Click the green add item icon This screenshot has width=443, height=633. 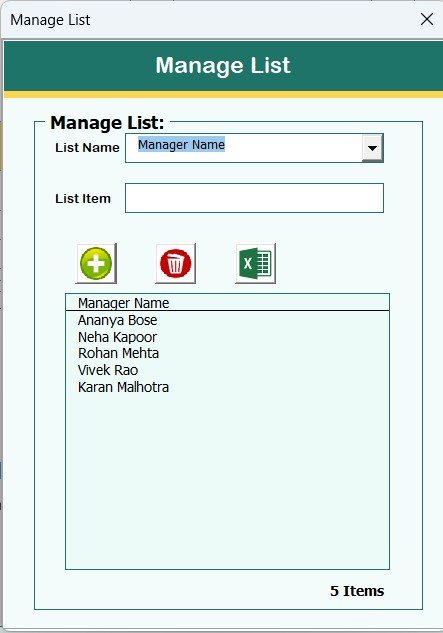click(x=96, y=263)
